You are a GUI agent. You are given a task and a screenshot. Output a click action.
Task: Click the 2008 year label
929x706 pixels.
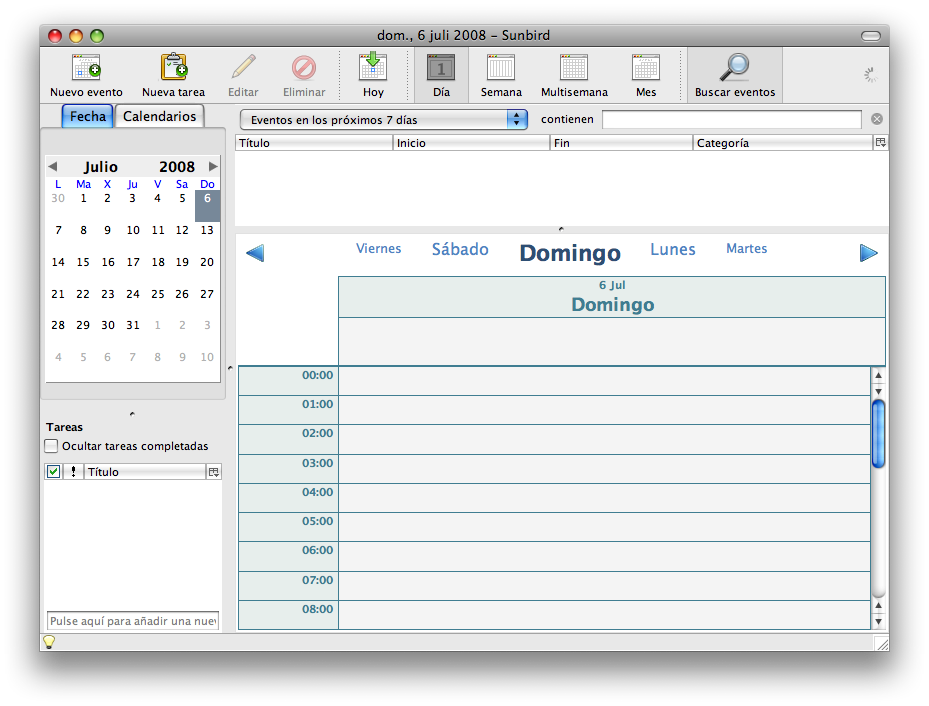[x=177, y=167]
